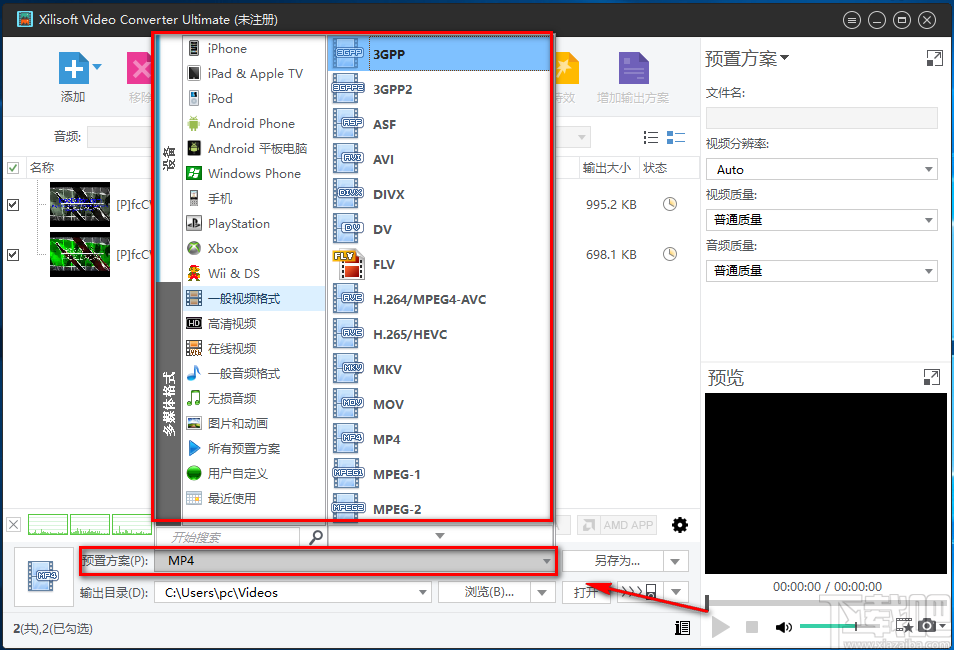
Task: Select the MKV format icon
Action: [348, 369]
